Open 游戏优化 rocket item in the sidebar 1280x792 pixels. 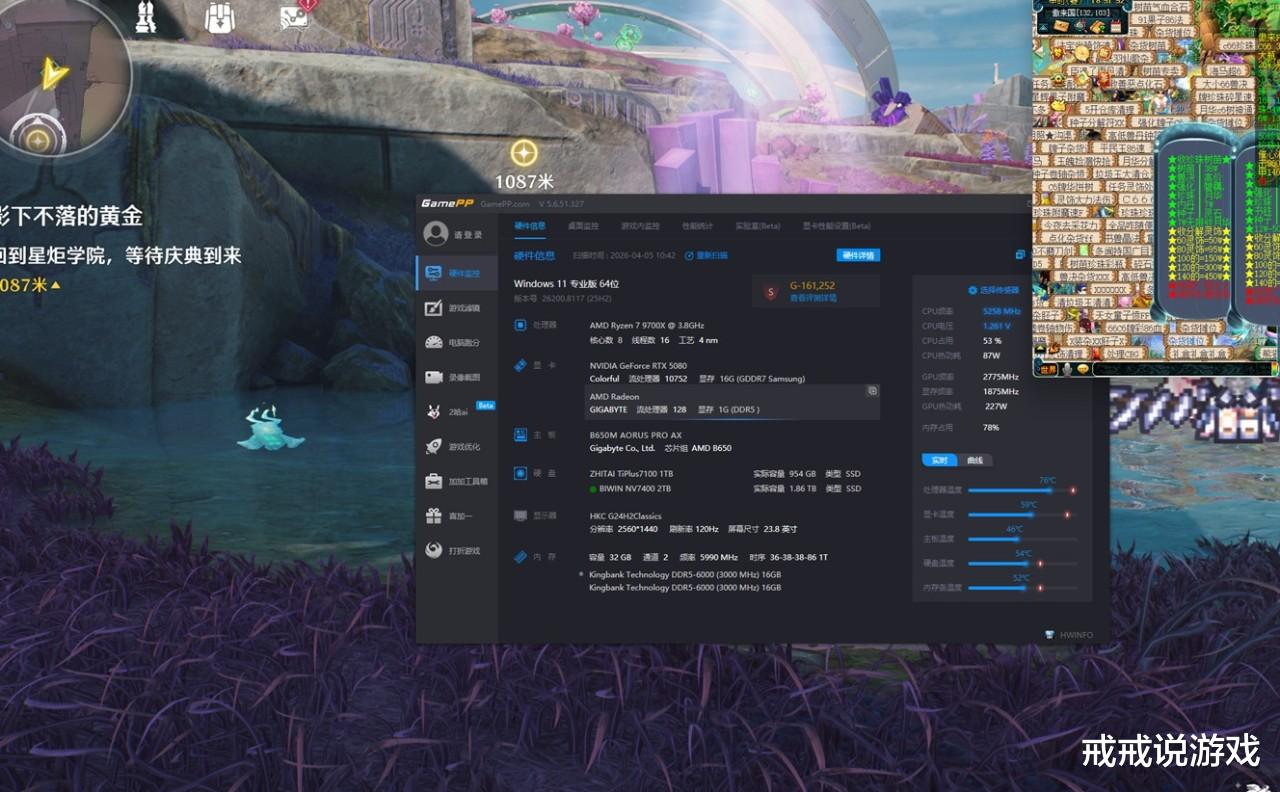pos(457,446)
